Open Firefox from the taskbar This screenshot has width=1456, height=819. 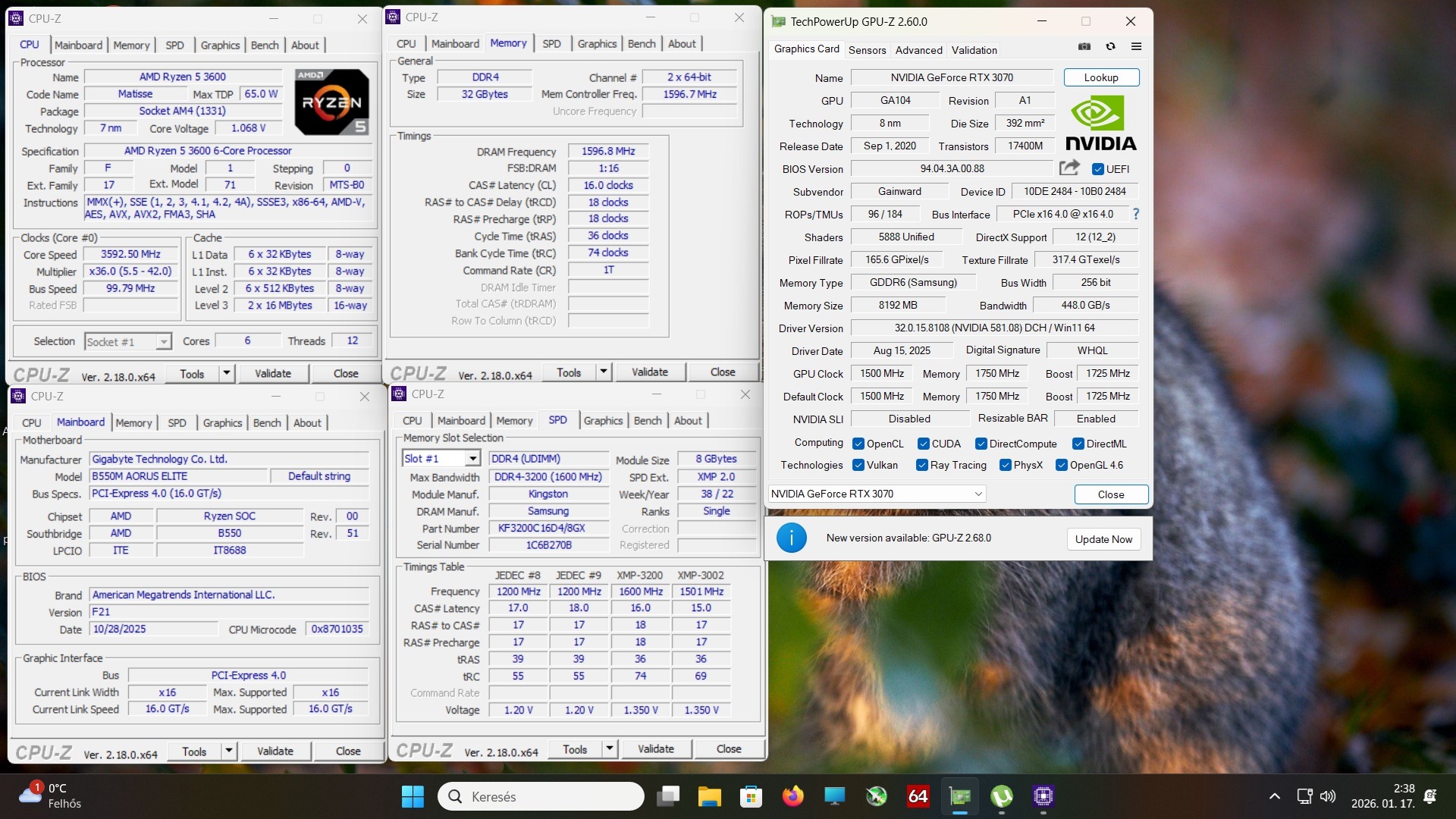(792, 796)
